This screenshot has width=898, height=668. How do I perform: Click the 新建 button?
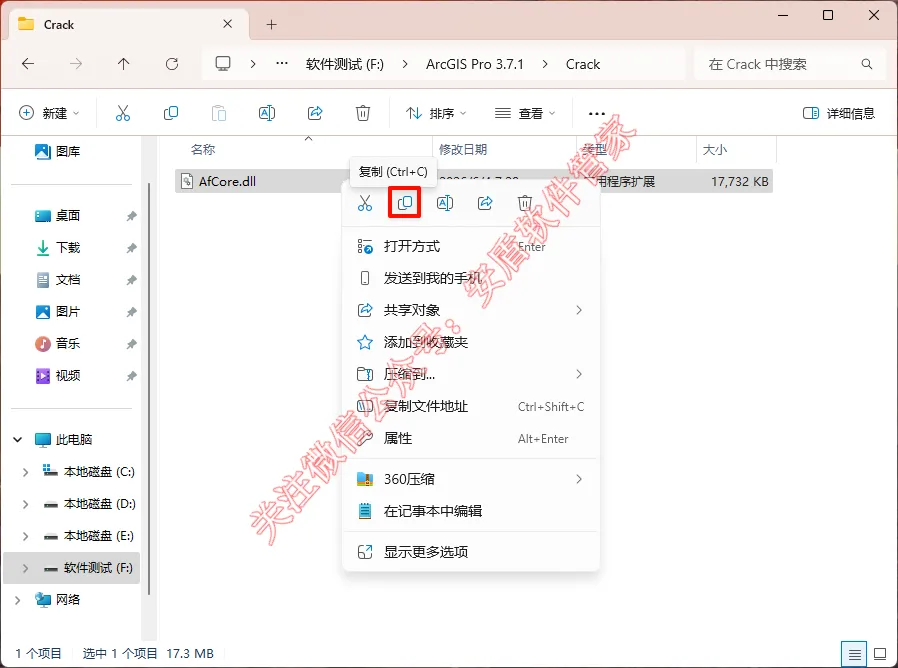[49, 113]
